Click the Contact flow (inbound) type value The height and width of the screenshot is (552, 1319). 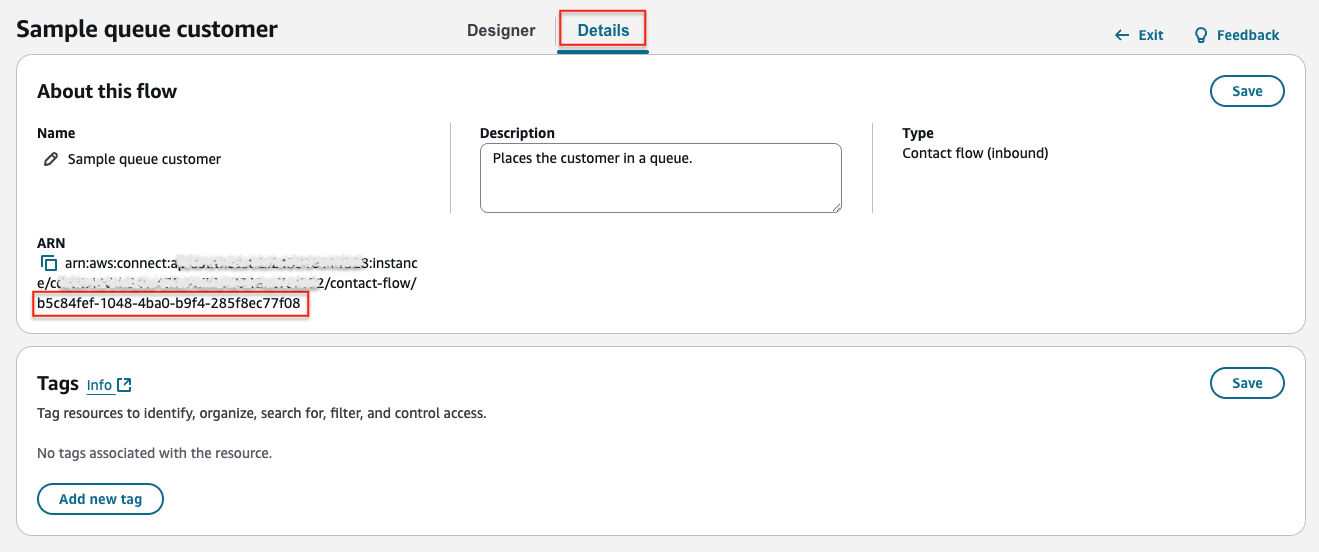pos(974,153)
